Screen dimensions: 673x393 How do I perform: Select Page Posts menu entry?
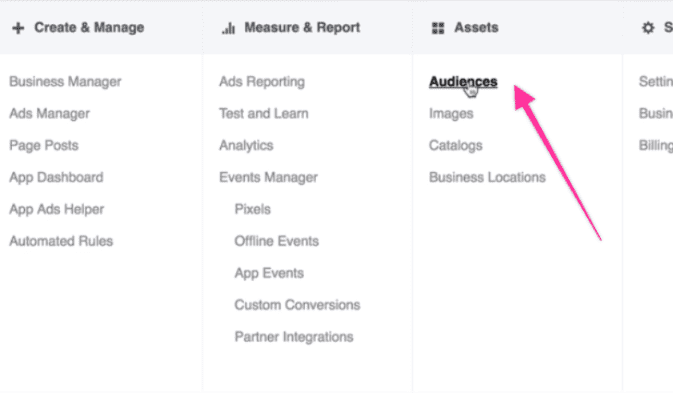click(x=44, y=145)
